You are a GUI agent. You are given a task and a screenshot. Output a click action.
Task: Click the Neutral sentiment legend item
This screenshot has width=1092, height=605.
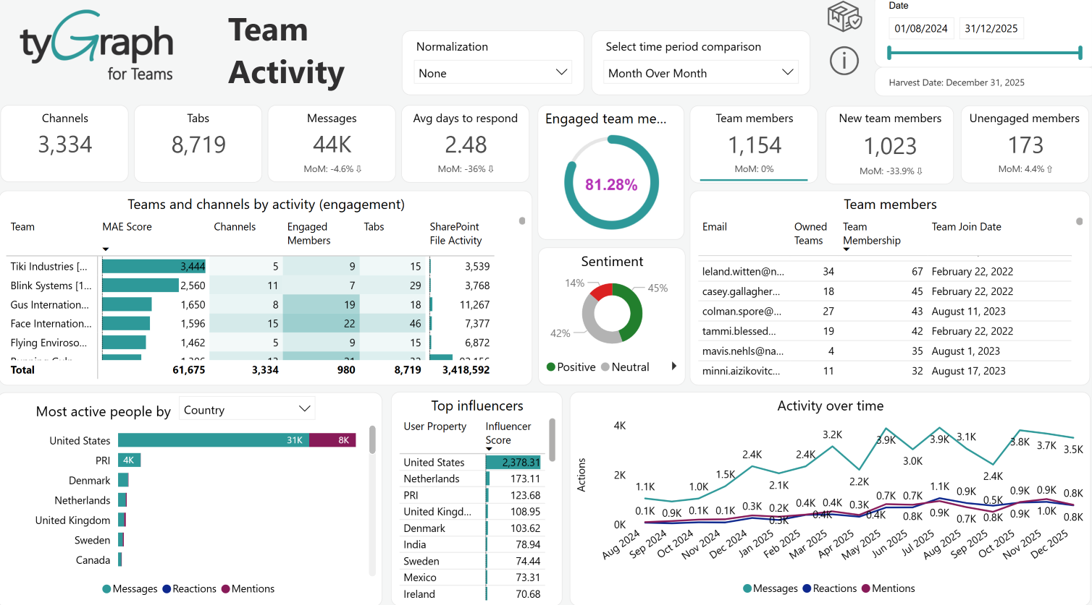tap(625, 367)
